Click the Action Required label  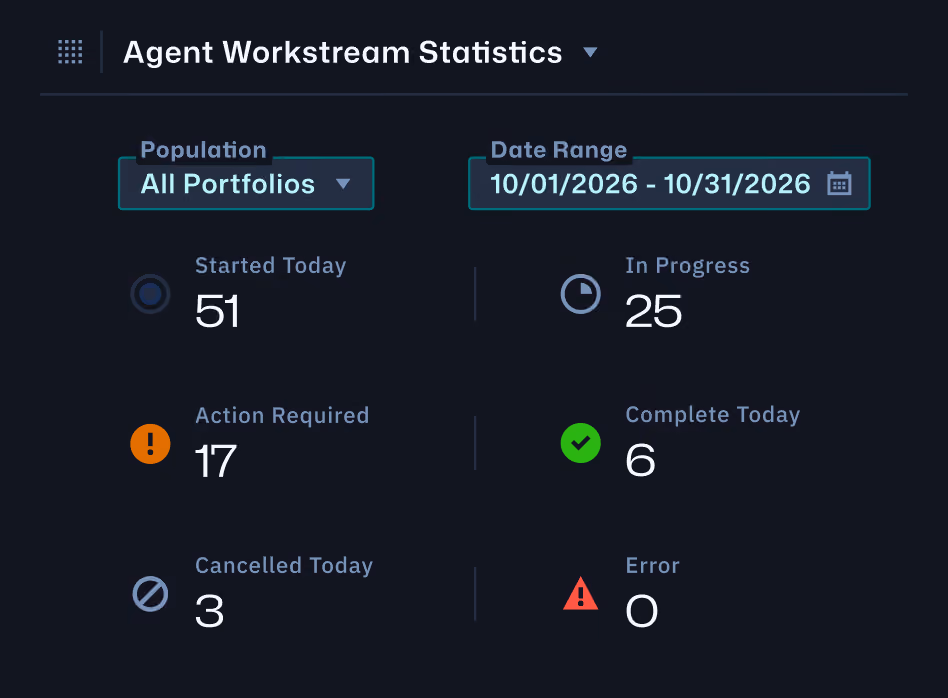(282, 416)
